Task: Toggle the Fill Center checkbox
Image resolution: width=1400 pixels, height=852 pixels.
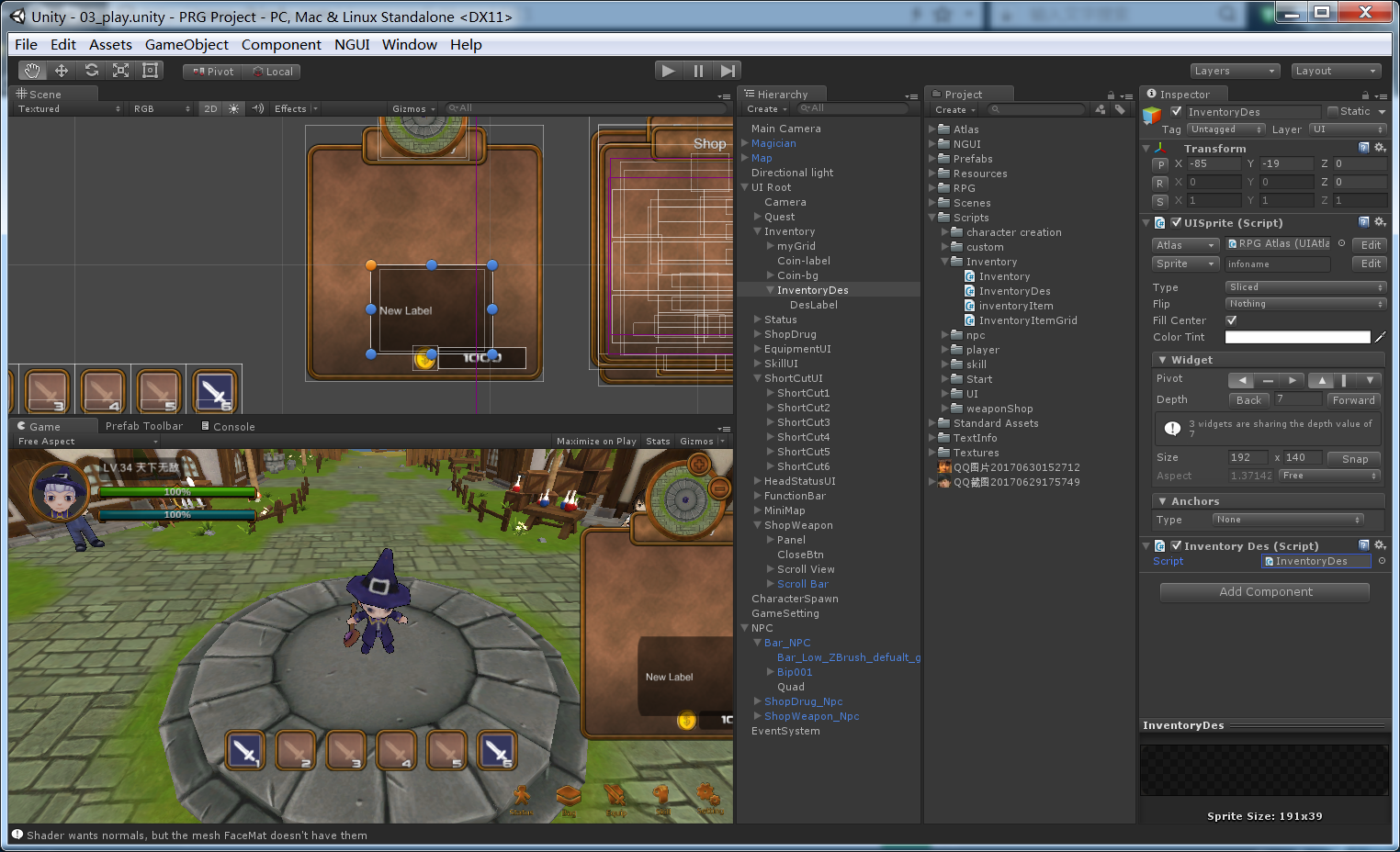Action: click(x=1231, y=320)
